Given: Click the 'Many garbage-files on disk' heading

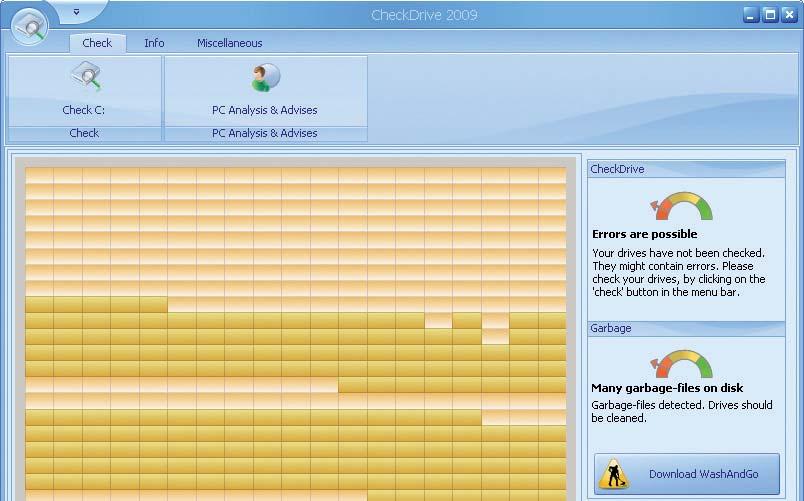Looking at the screenshot, I should [x=667, y=388].
